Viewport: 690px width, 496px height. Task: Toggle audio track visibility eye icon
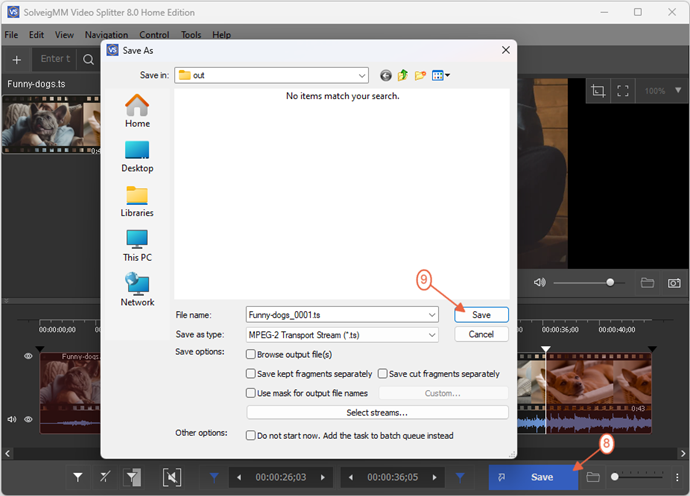click(28, 419)
